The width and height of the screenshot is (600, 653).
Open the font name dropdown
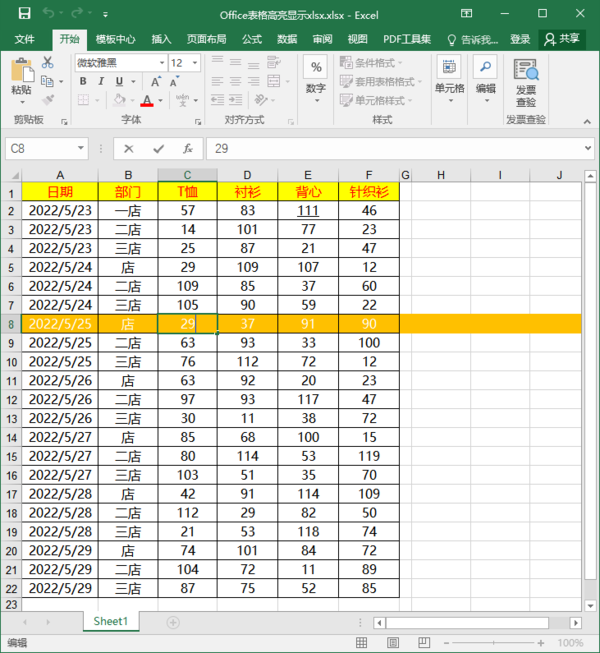[x=160, y=62]
